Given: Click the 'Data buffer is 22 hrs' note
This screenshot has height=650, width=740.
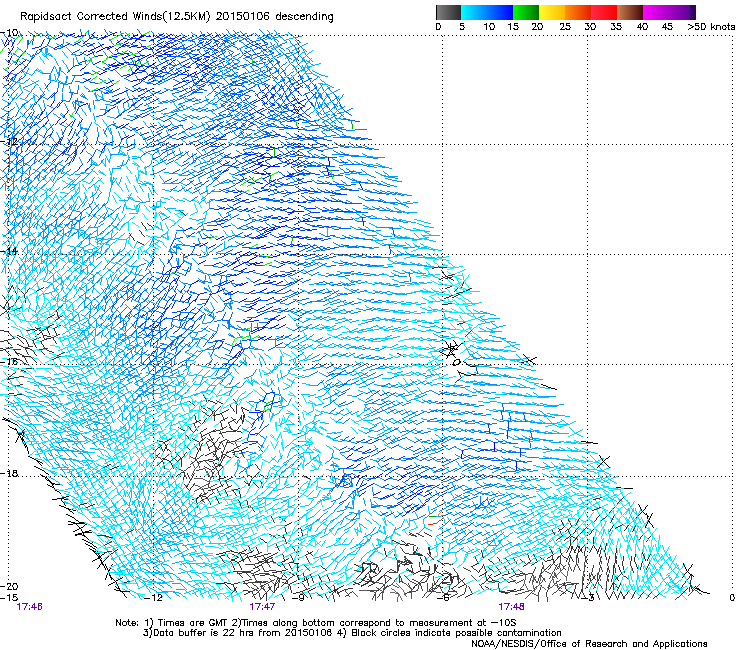Looking at the screenshot, I should point(352,633).
